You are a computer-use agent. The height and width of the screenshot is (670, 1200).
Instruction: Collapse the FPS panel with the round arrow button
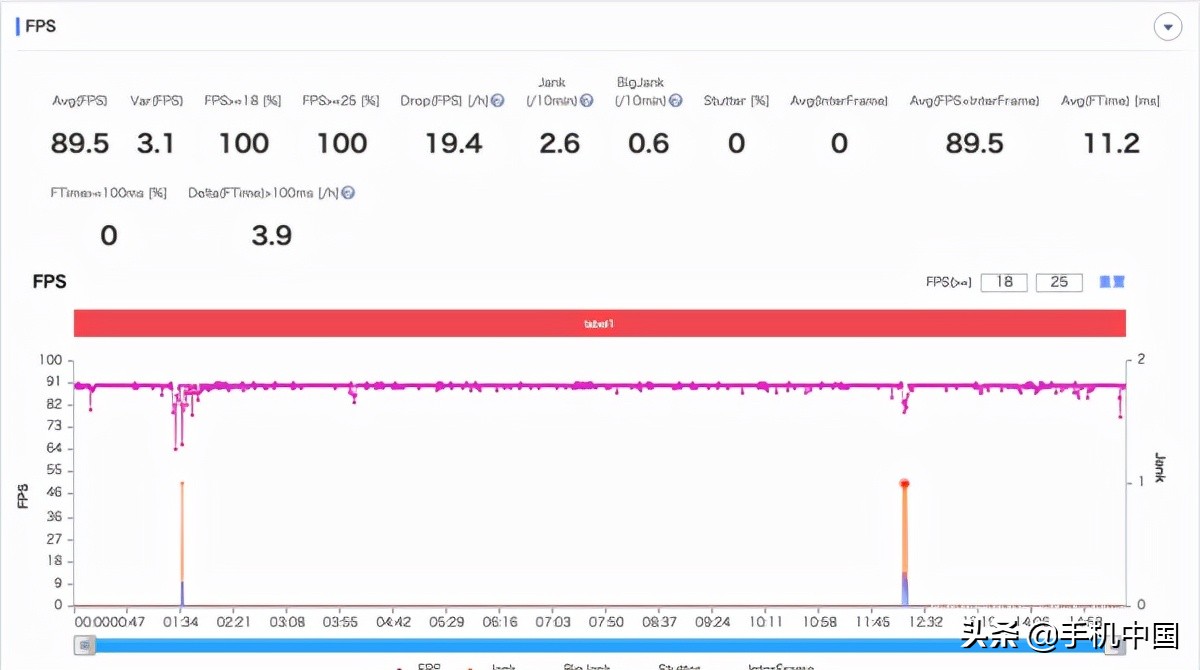(1168, 27)
